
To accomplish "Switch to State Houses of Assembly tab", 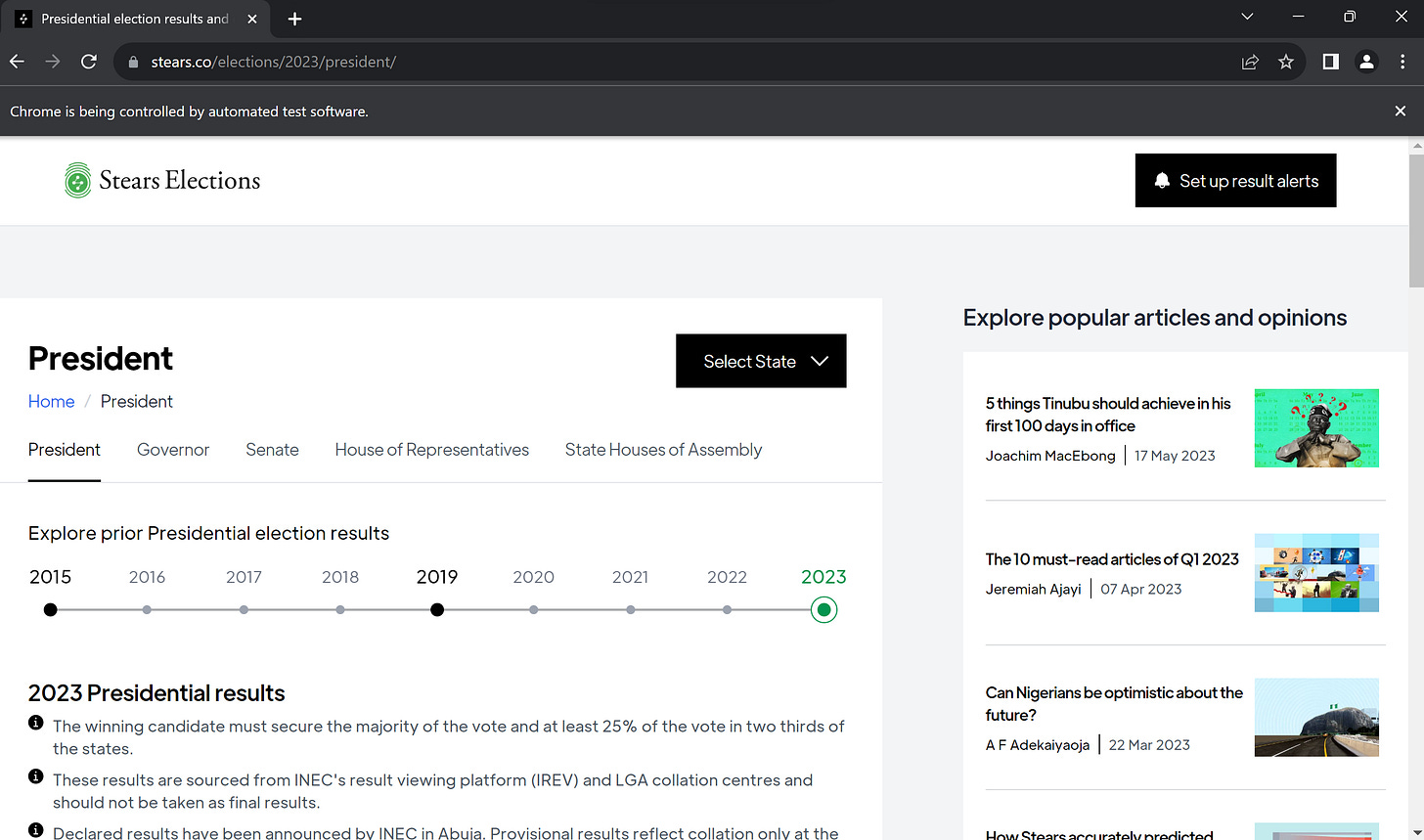I will pyautogui.click(x=663, y=450).
